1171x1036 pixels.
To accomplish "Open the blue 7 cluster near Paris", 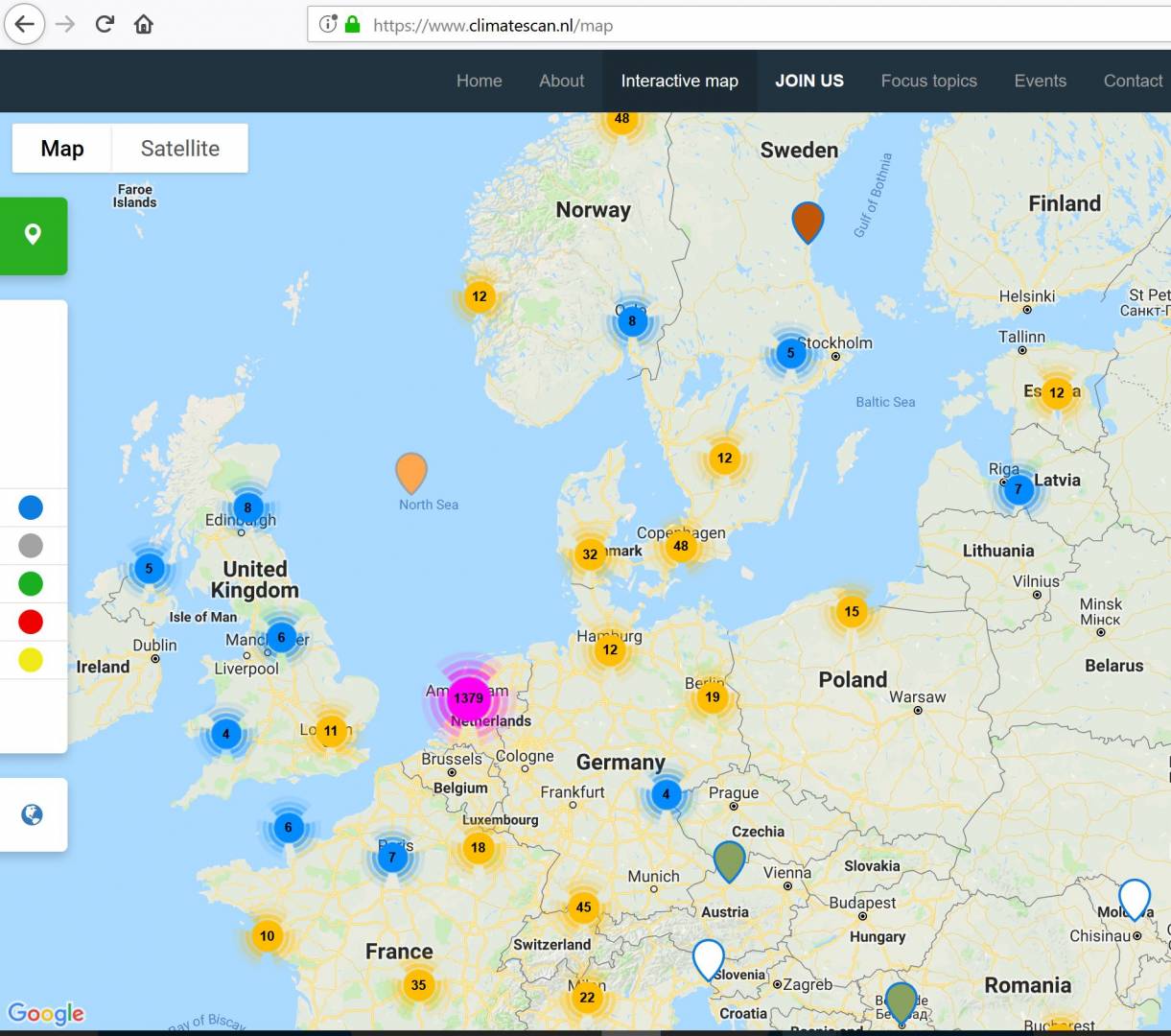I will click(x=391, y=857).
